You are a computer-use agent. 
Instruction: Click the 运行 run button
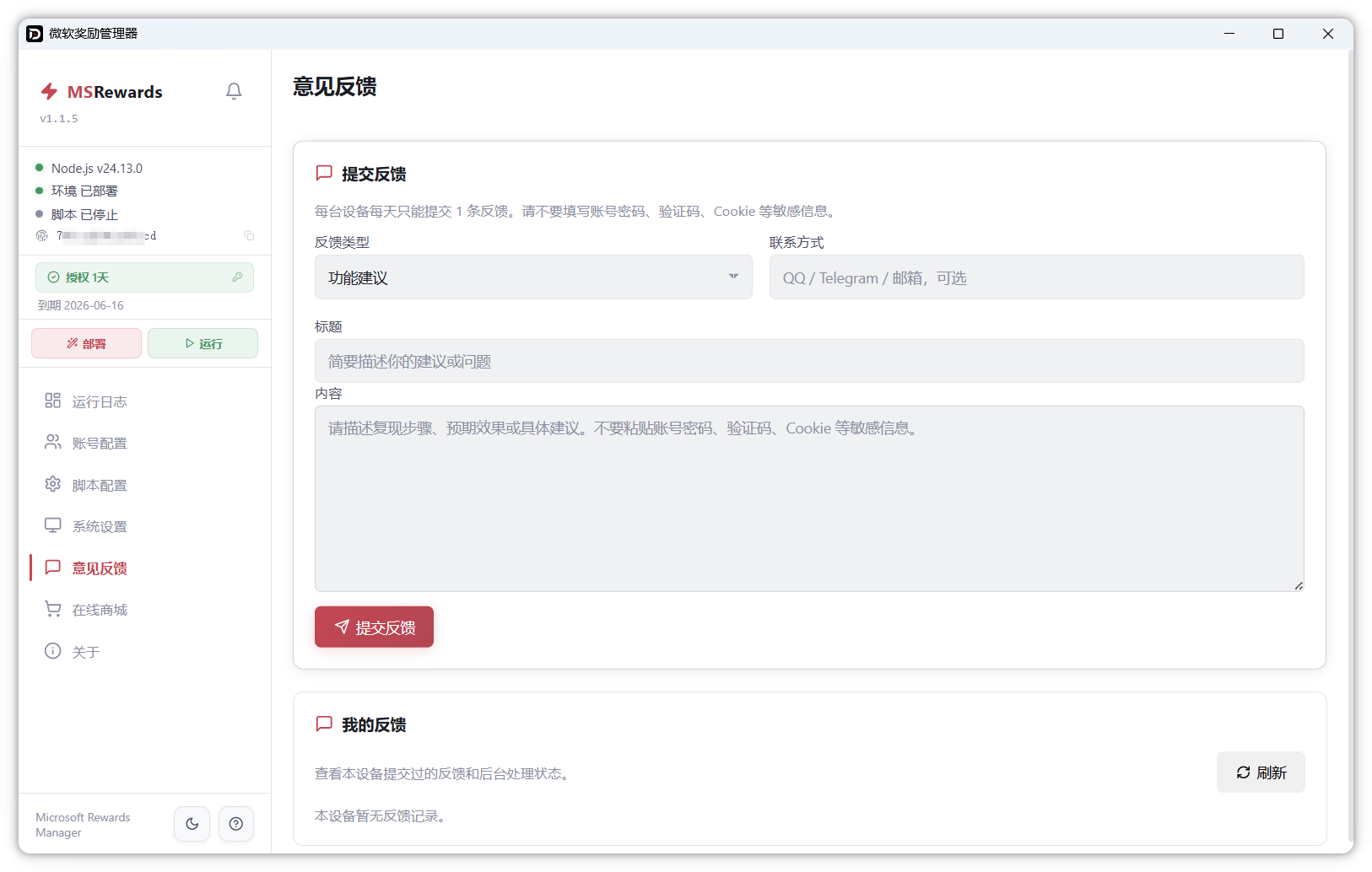pos(203,343)
